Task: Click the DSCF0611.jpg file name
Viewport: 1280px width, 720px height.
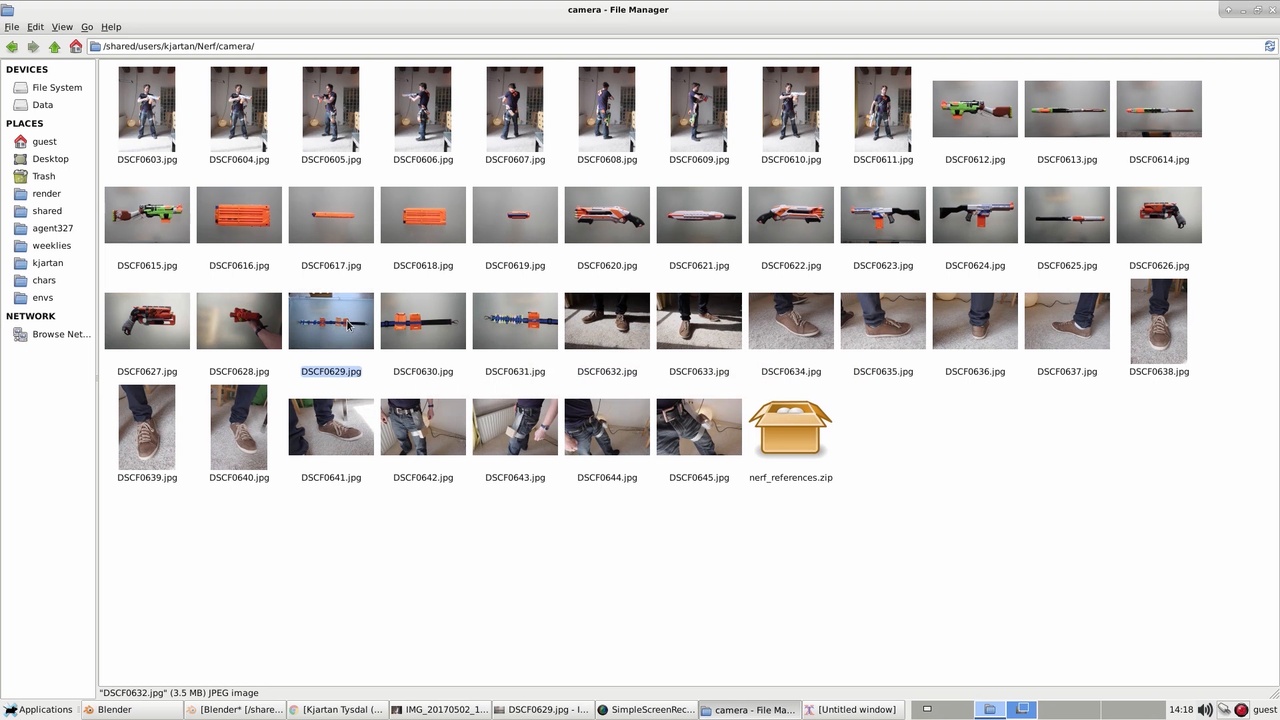Action: (x=883, y=159)
